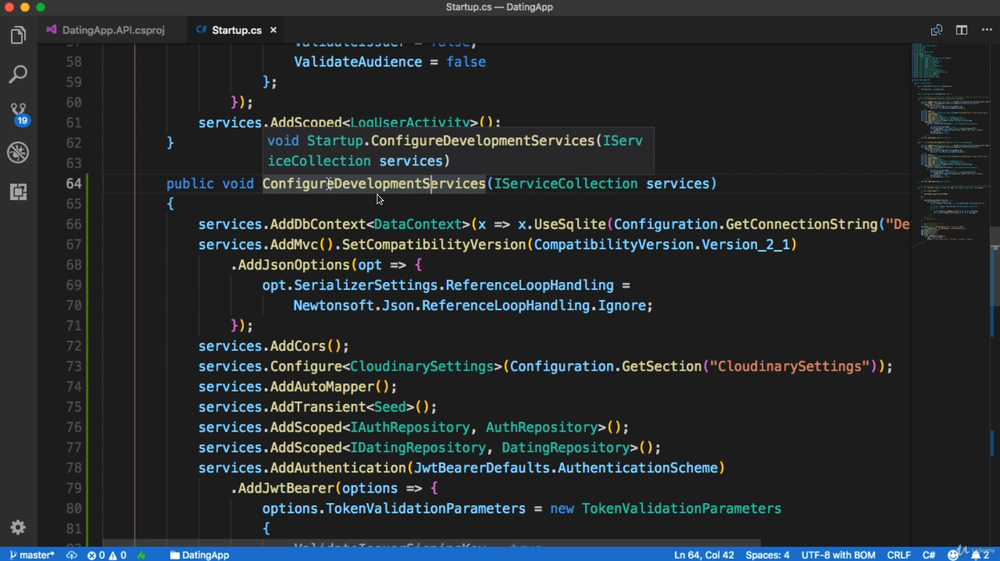This screenshot has width=1000, height=561.
Task: Click AuthRepository on line 76
Action: click(x=541, y=428)
